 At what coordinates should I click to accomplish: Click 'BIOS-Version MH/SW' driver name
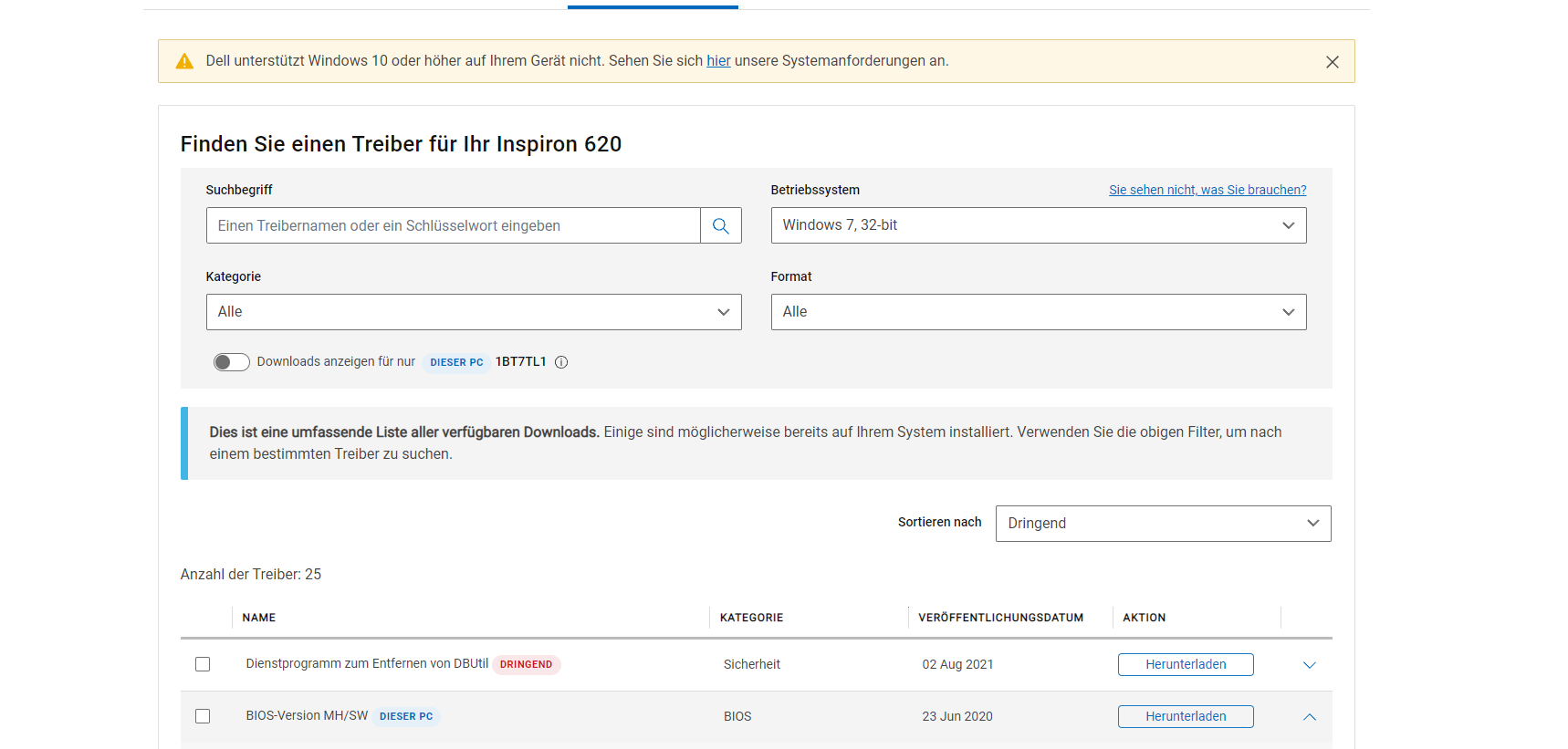307,715
